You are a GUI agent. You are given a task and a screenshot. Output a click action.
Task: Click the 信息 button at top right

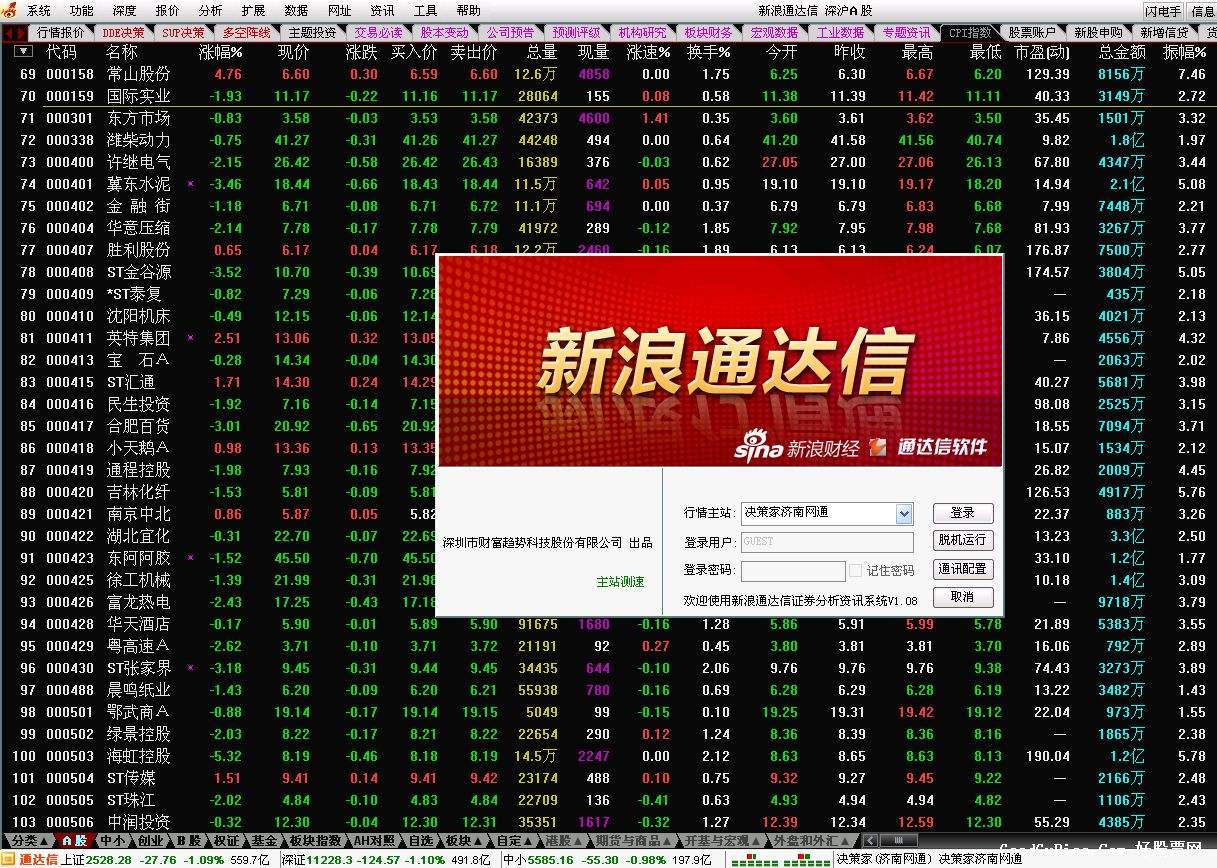pyautogui.click(x=1202, y=11)
